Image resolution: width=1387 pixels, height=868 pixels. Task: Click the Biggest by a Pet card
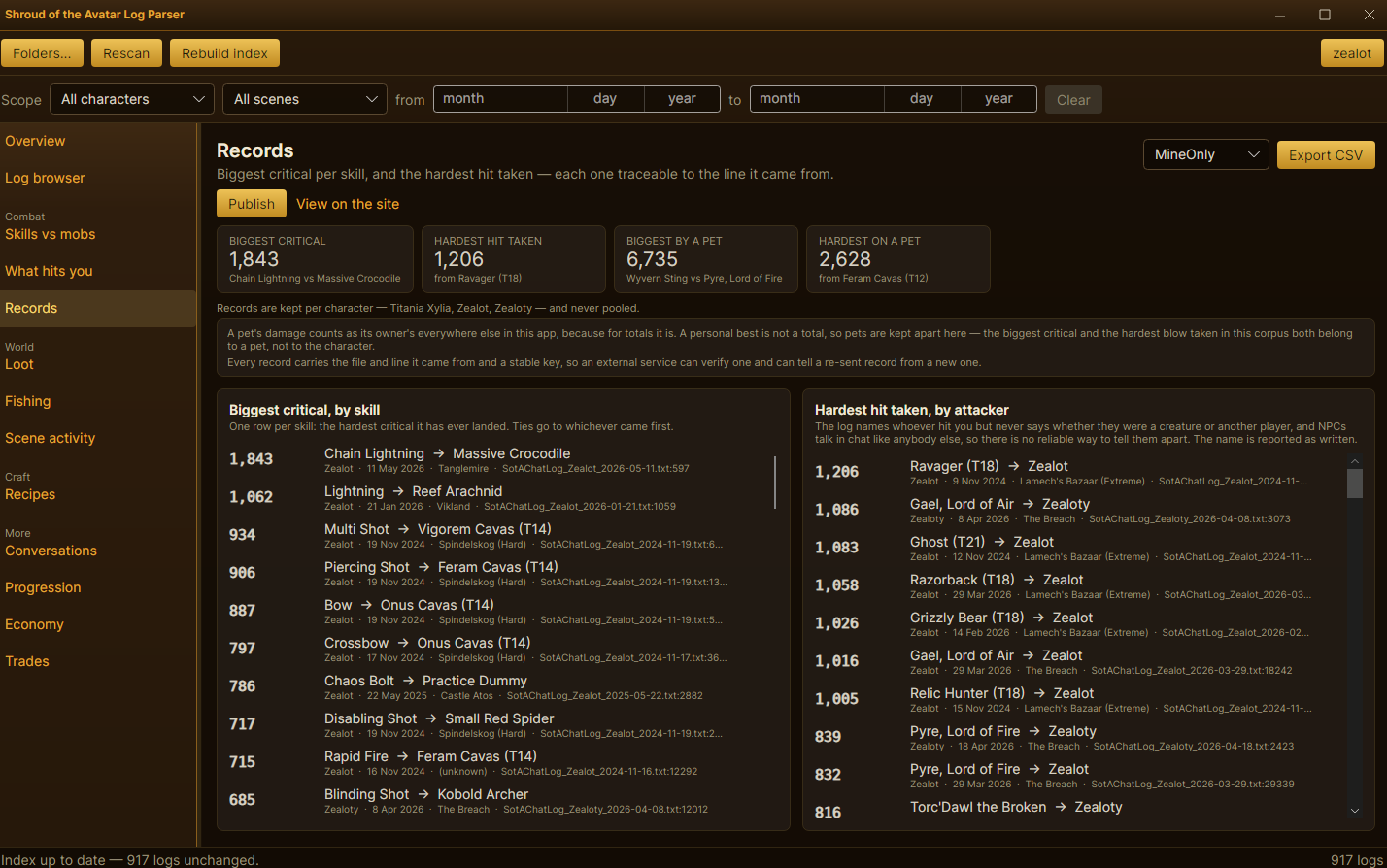[706, 259]
